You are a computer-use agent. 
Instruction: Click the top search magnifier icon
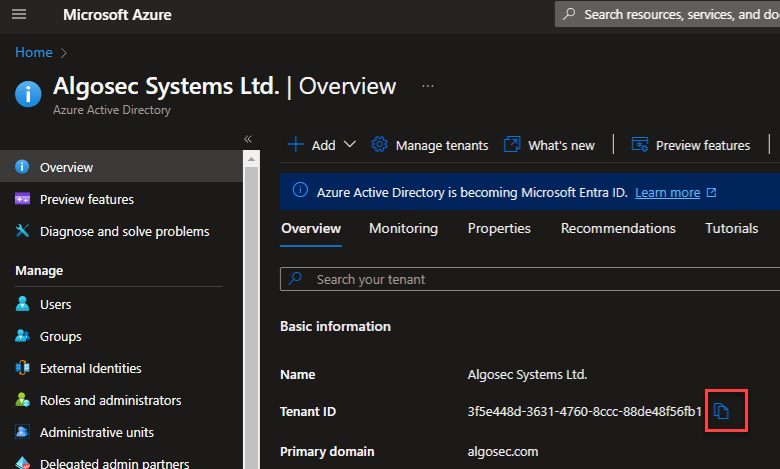pos(569,14)
